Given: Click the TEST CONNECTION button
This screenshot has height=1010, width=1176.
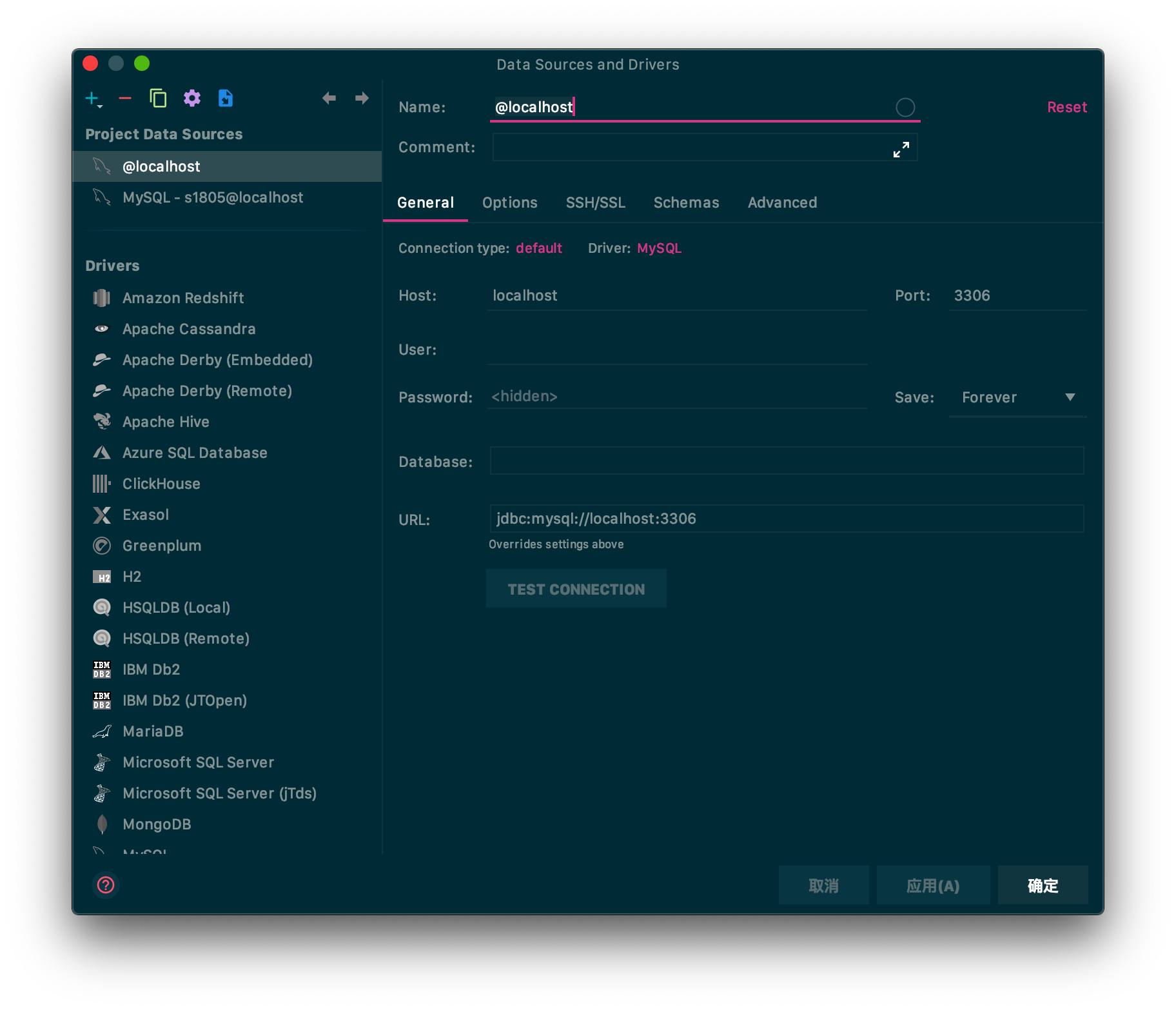Looking at the screenshot, I should (576, 589).
